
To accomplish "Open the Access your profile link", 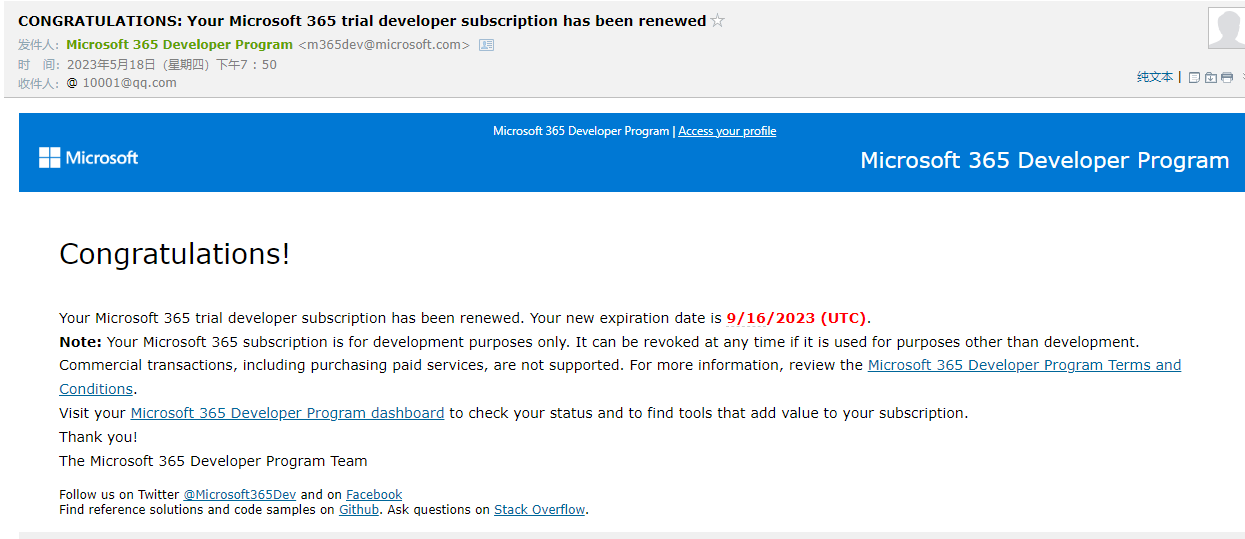I will [x=727, y=131].
